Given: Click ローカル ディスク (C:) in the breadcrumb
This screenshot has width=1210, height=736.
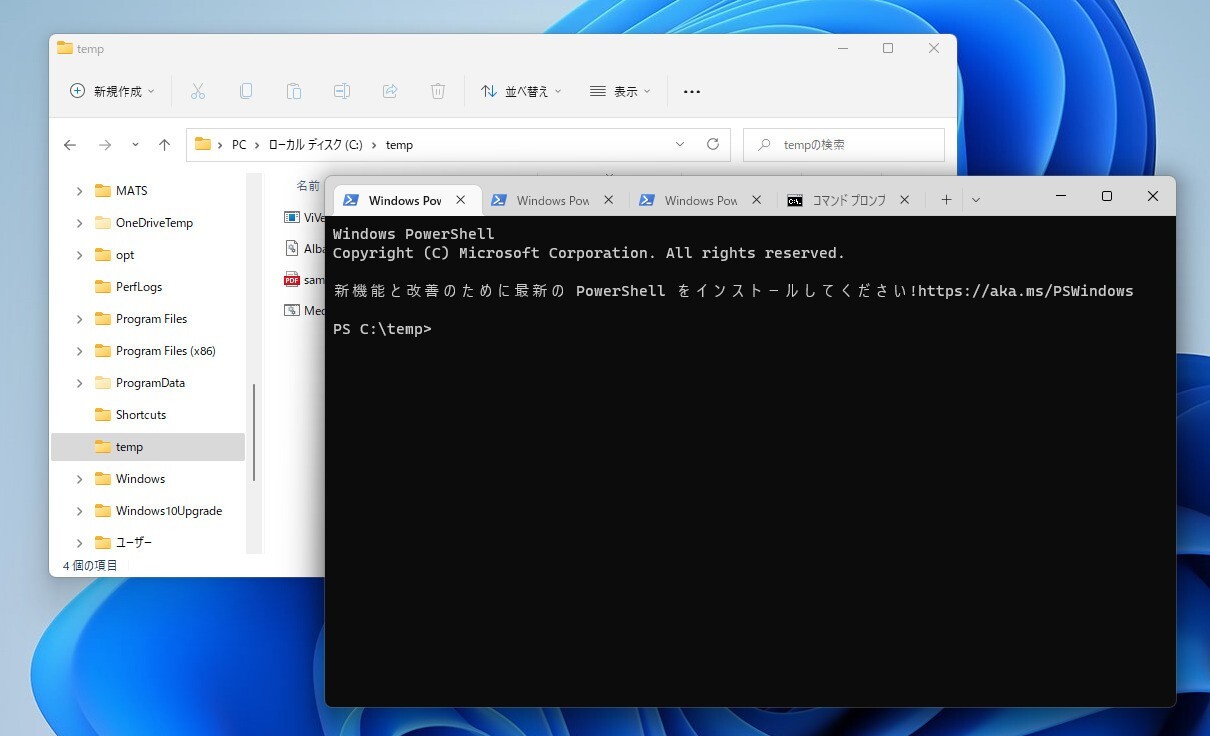Looking at the screenshot, I should 315,145.
